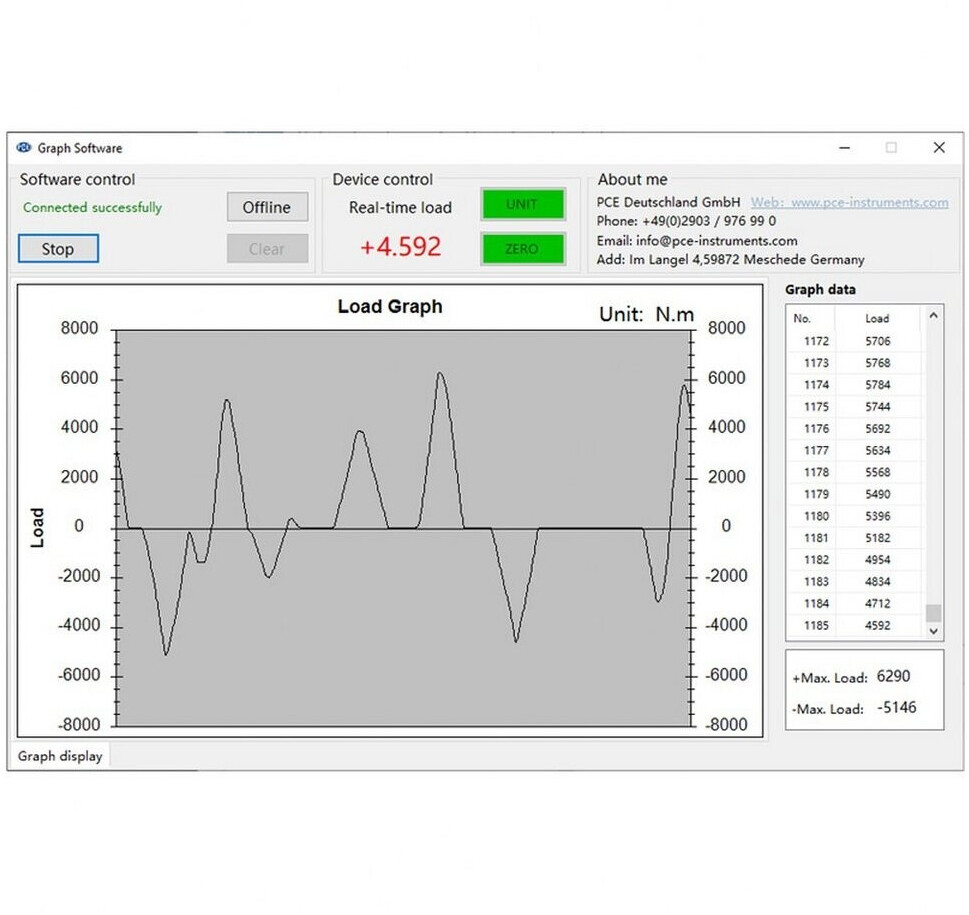The height and width of the screenshot is (915, 969).
Task: Click the Offline button
Action: tap(267, 207)
